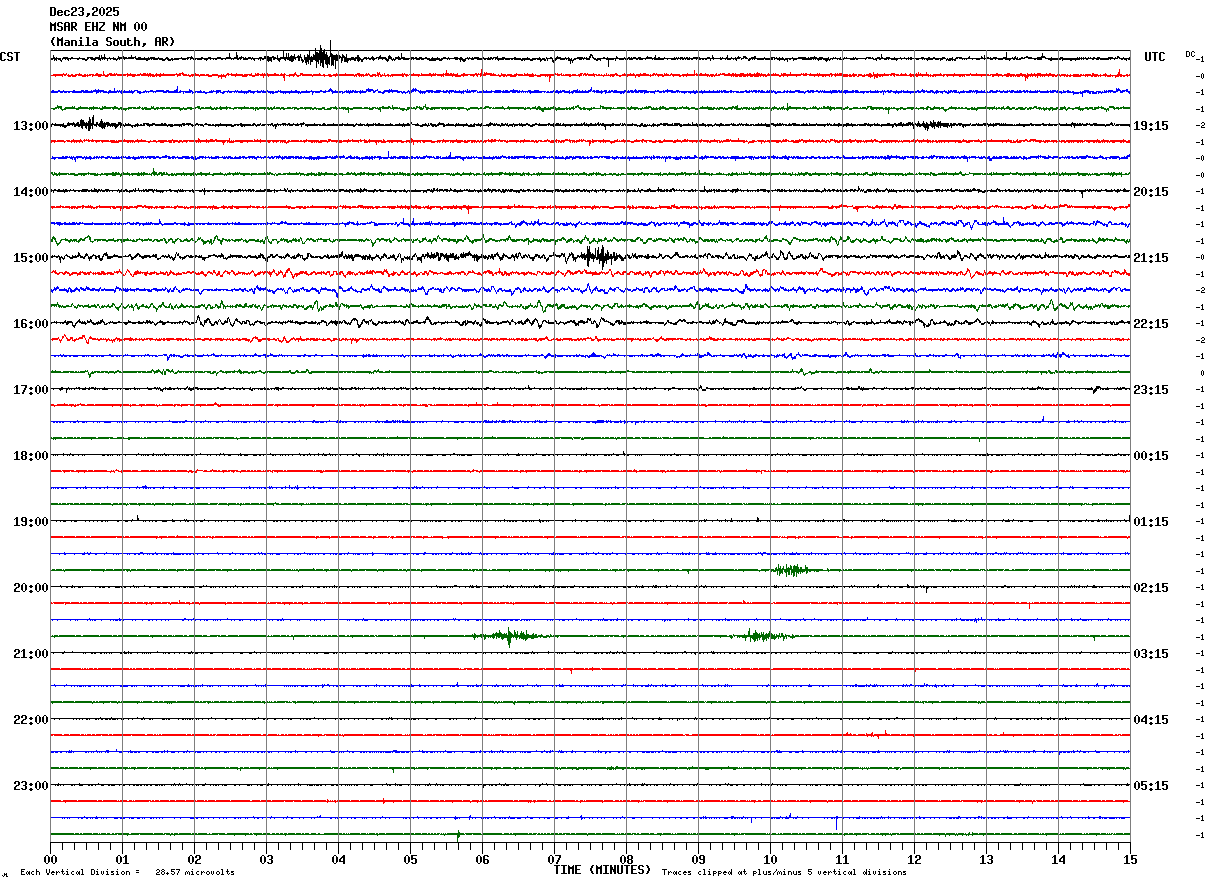
Task: Click the 00:15 UTC time label
Action: [x=1151, y=456]
